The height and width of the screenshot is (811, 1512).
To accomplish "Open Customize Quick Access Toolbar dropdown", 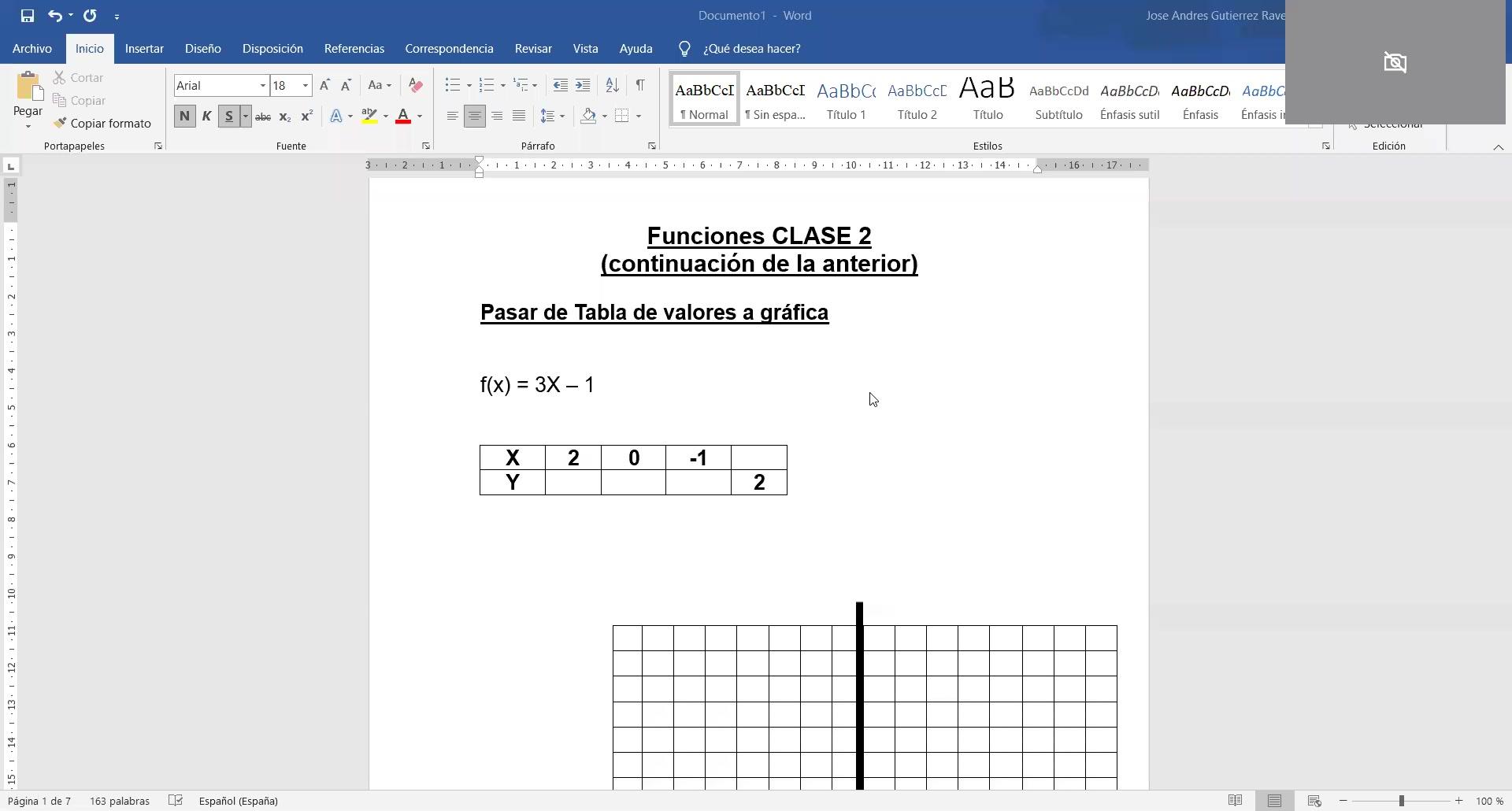I will click(x=117, y=16).
